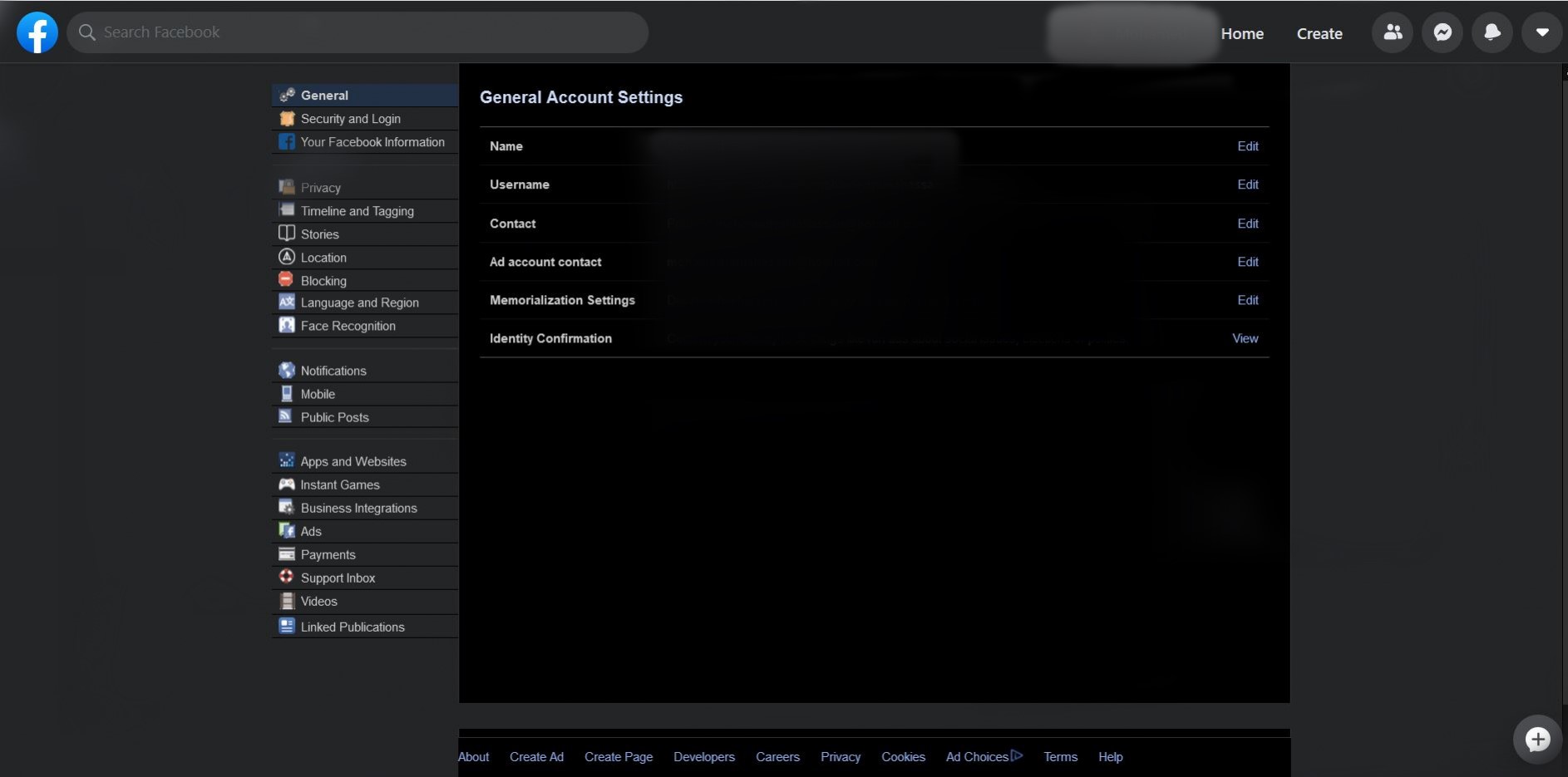Click Your Facebook Information icon
The image size is (1568, 777).
(287, 141)
